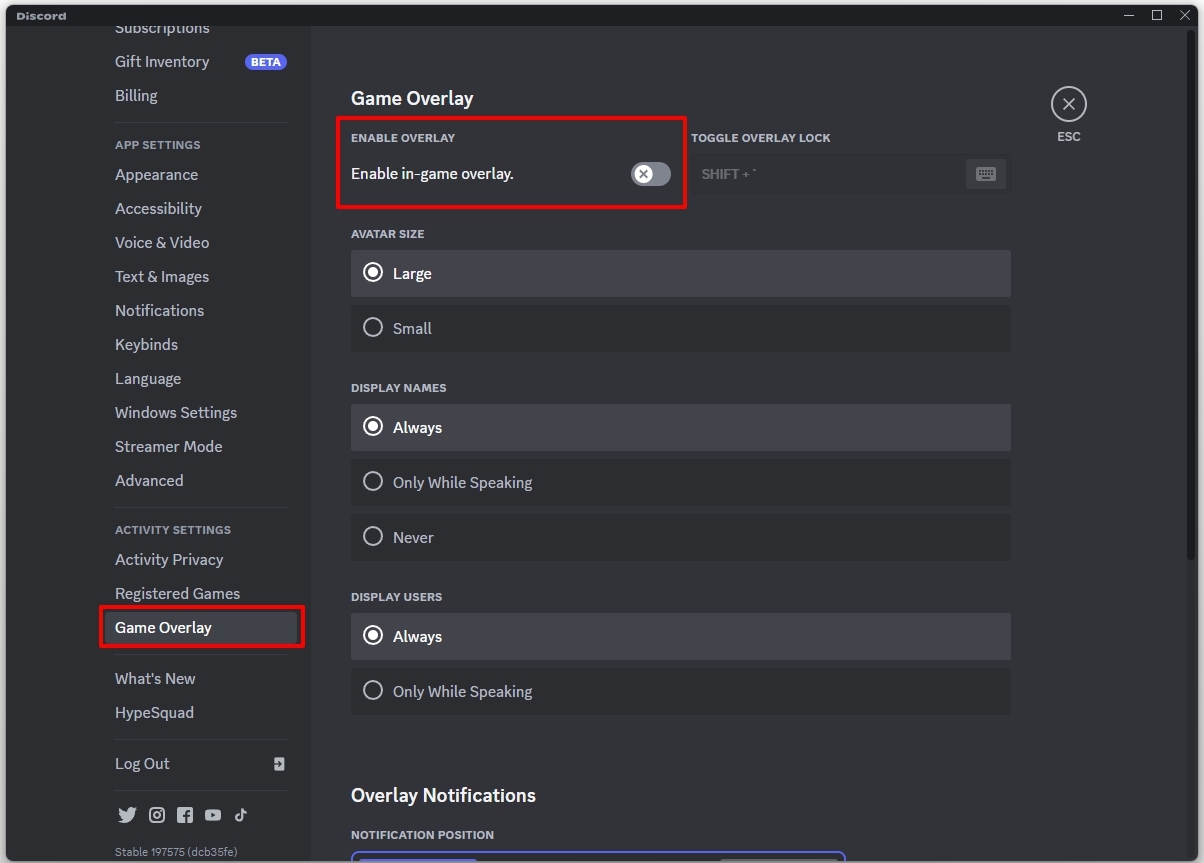Enable the in-game overlay toggle

(x=650, y=174)
